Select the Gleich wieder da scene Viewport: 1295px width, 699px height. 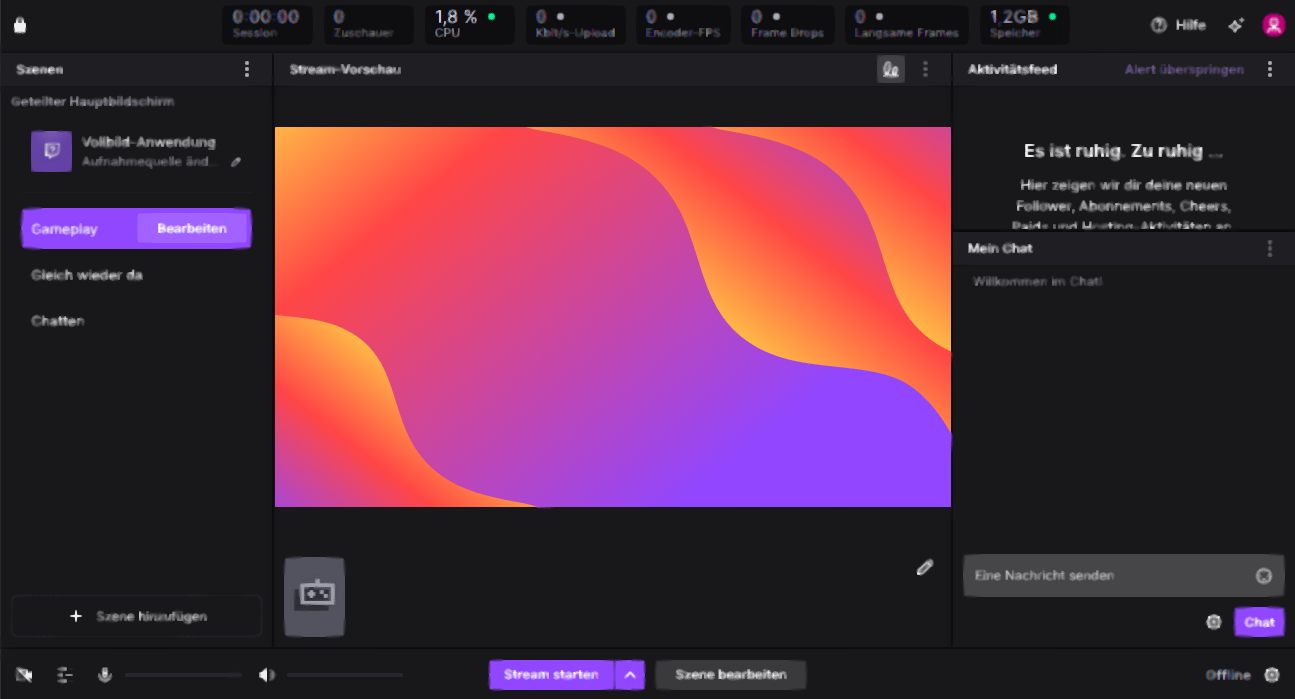click(x=87, y=275)
